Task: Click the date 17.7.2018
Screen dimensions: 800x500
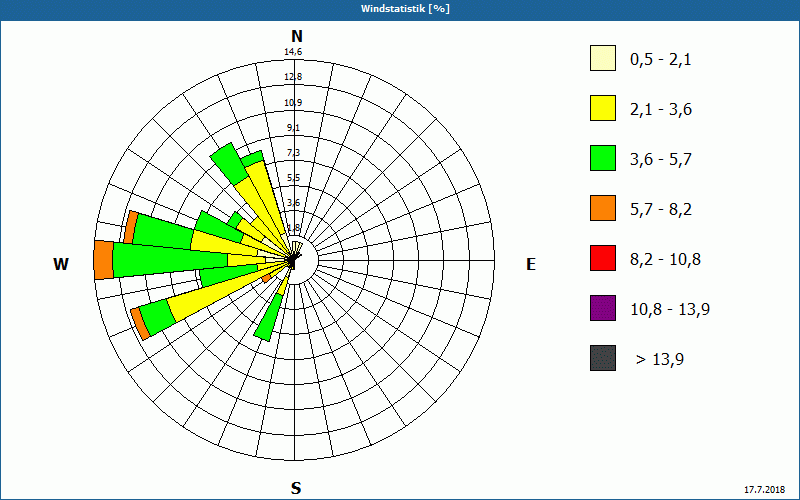Action: click(x=764, y=489)
